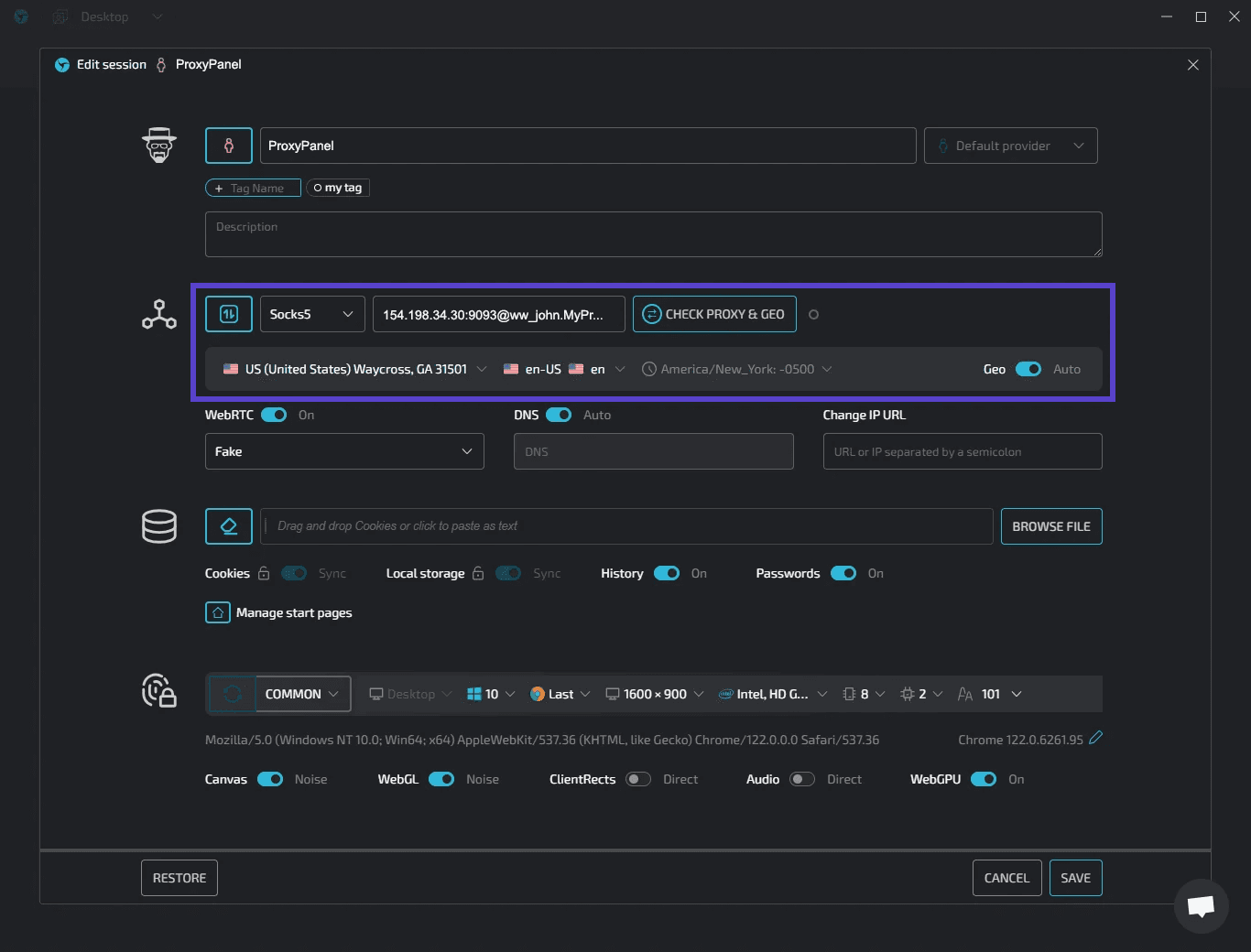
Task: Click the pencil icon to edit Chrome version
Action: coord(1095,738)
